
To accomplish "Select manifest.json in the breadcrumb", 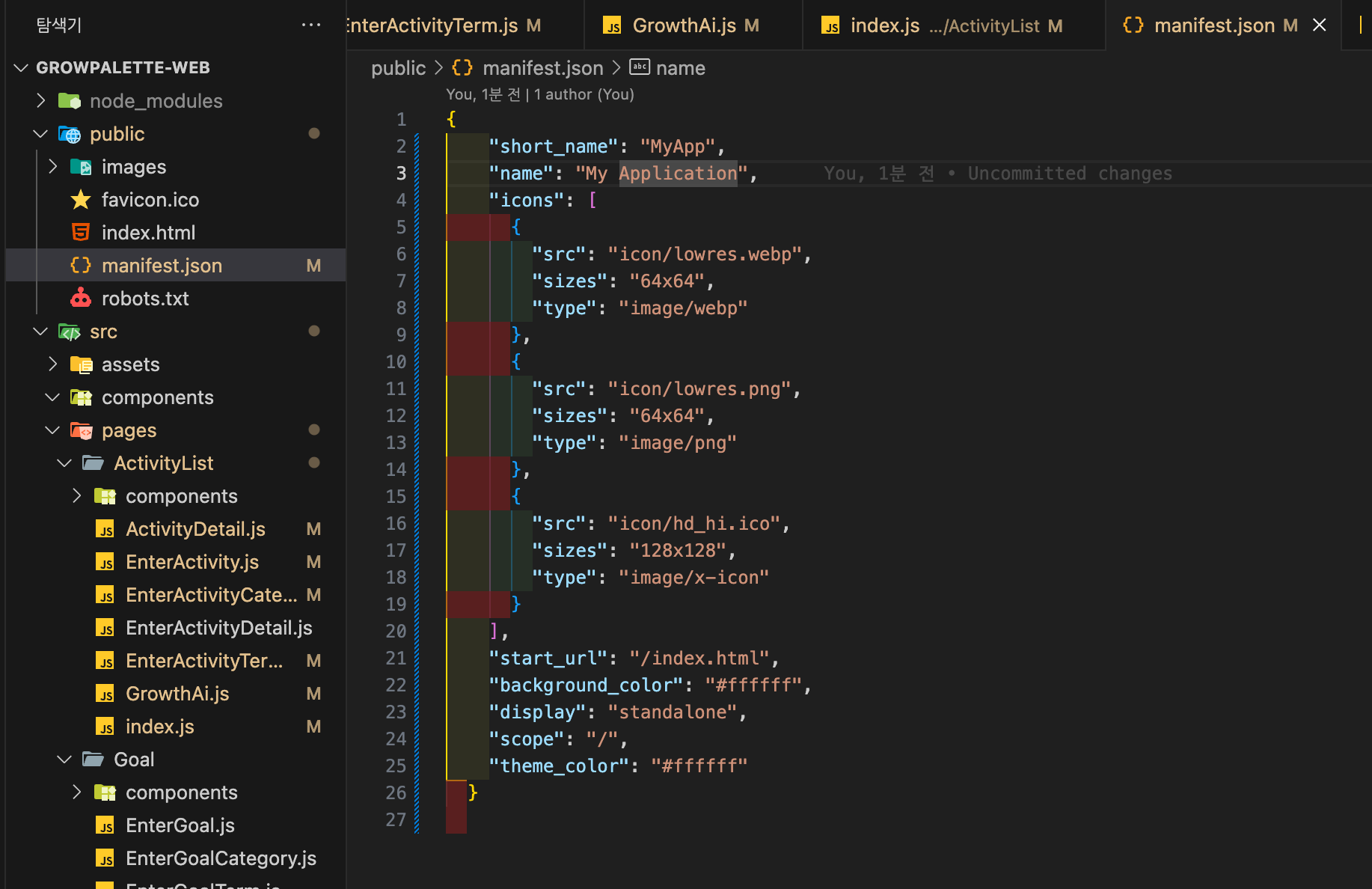I will [543, 67].
